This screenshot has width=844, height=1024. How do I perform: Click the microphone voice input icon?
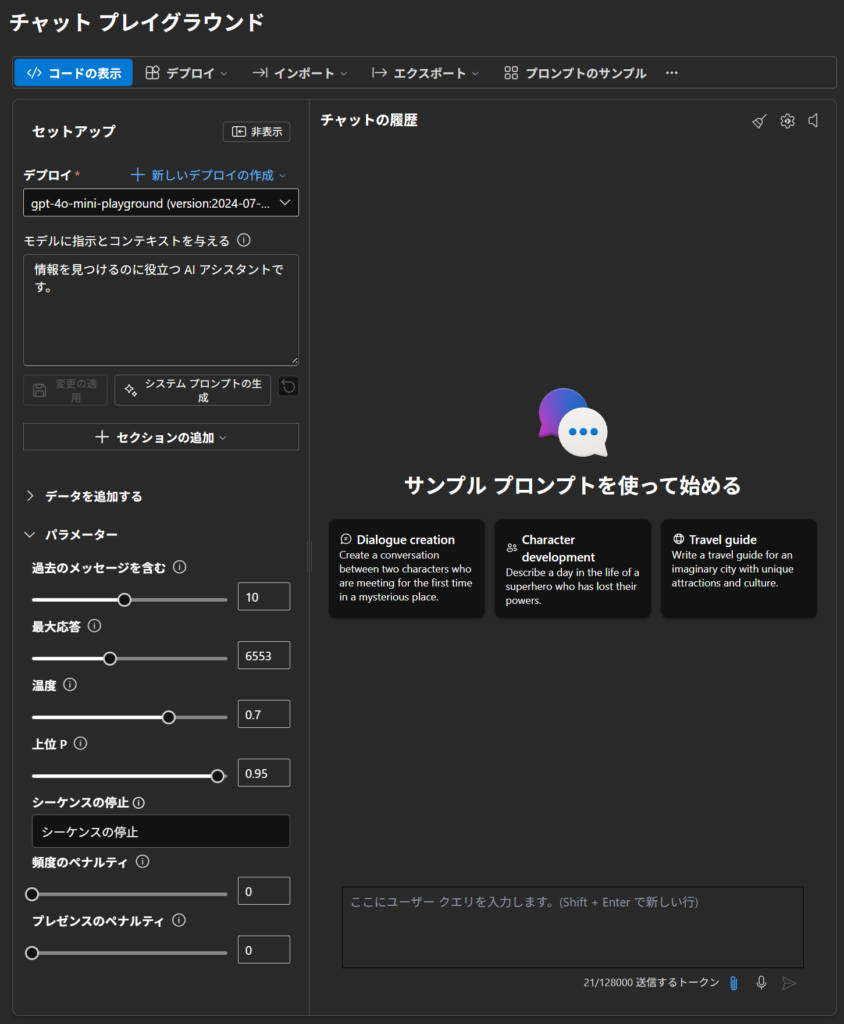[761, 983]
